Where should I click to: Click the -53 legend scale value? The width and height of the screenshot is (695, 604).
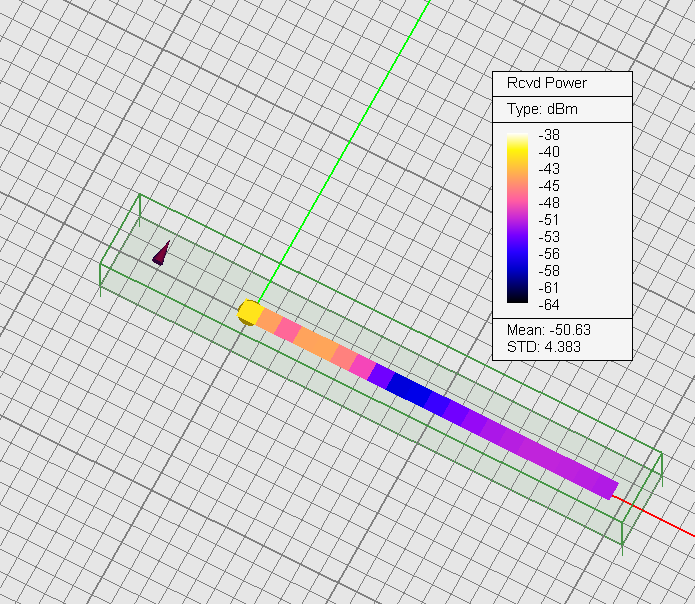click(549, 237)
